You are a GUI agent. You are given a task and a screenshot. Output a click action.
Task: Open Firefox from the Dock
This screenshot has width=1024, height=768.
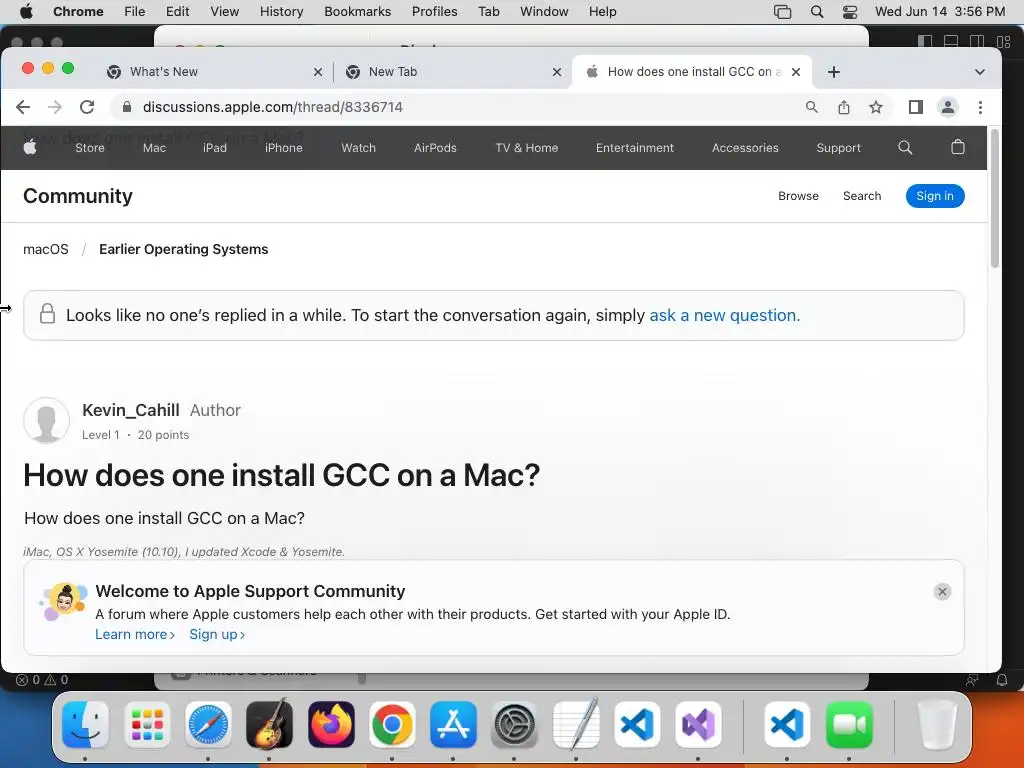331,725
